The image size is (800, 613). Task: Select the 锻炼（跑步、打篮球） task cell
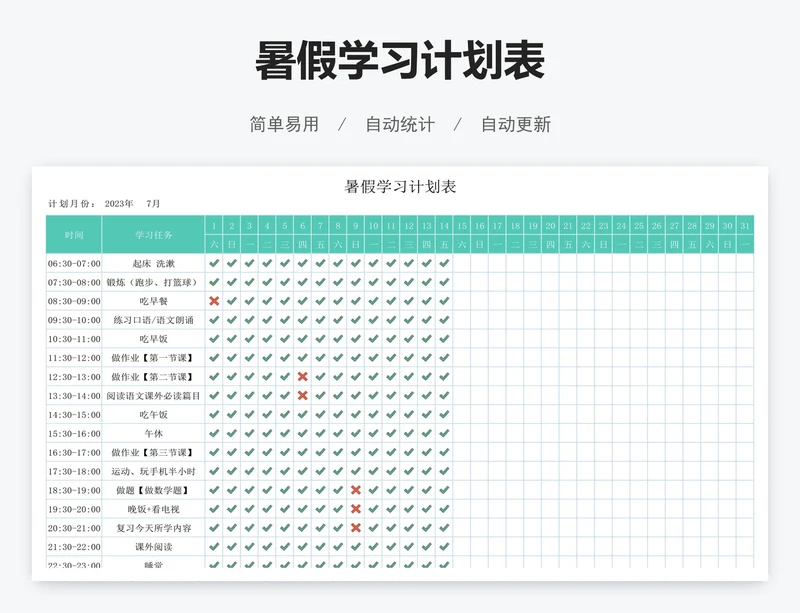coord(154,282)
